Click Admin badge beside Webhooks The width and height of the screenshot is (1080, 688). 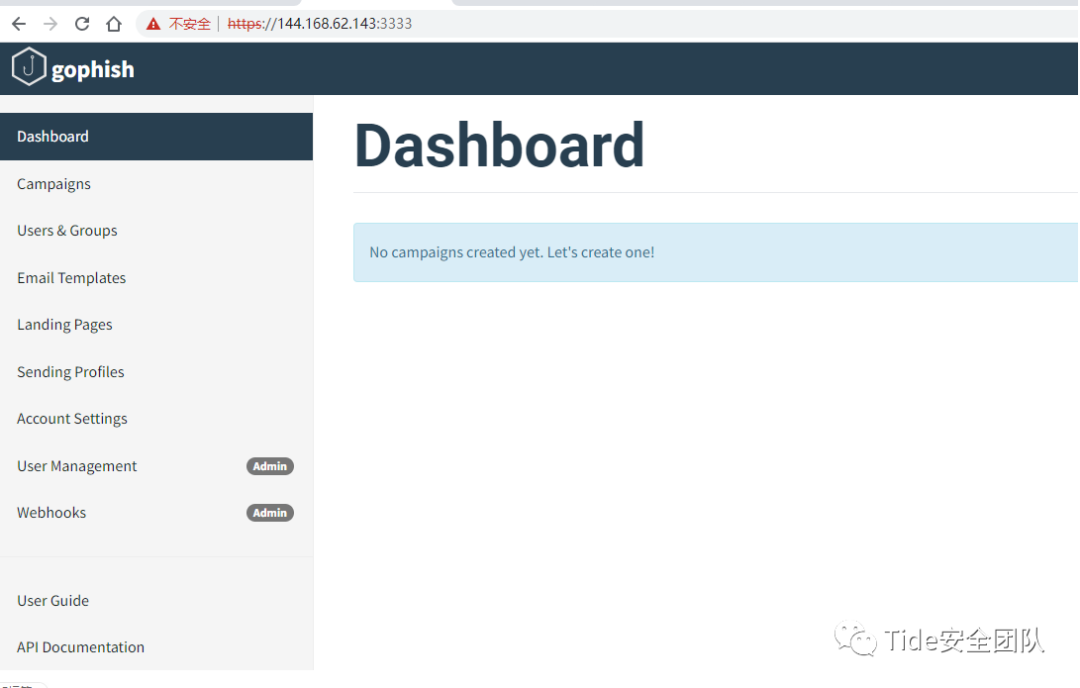pos(270,513)
